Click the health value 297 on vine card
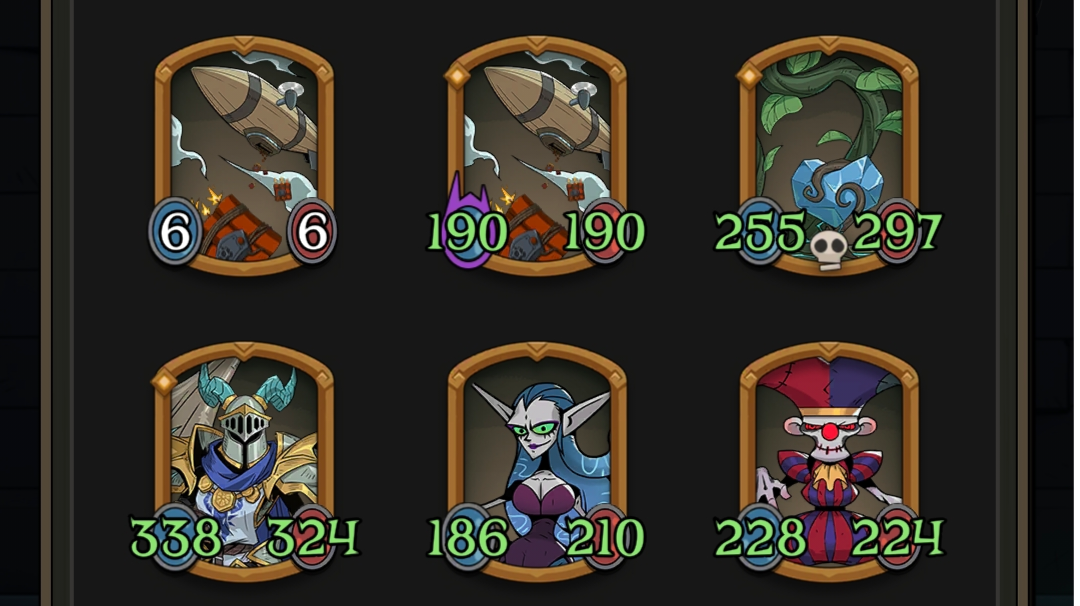1080x606 pixels. click(897, 232)
